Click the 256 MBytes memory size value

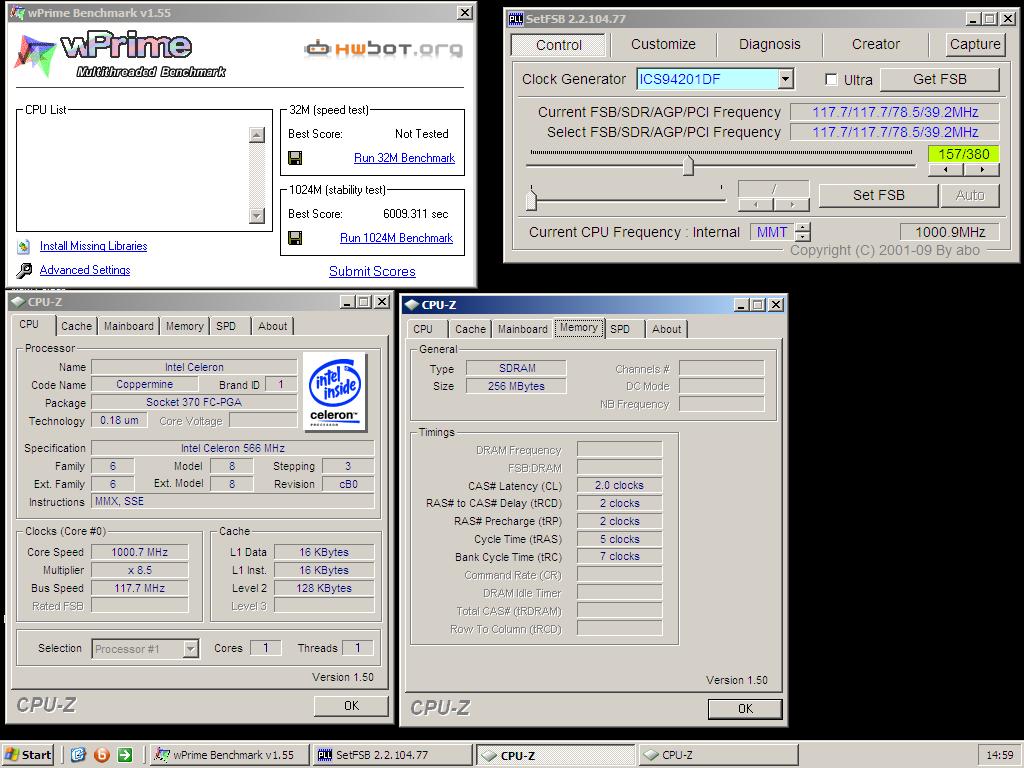516,386
